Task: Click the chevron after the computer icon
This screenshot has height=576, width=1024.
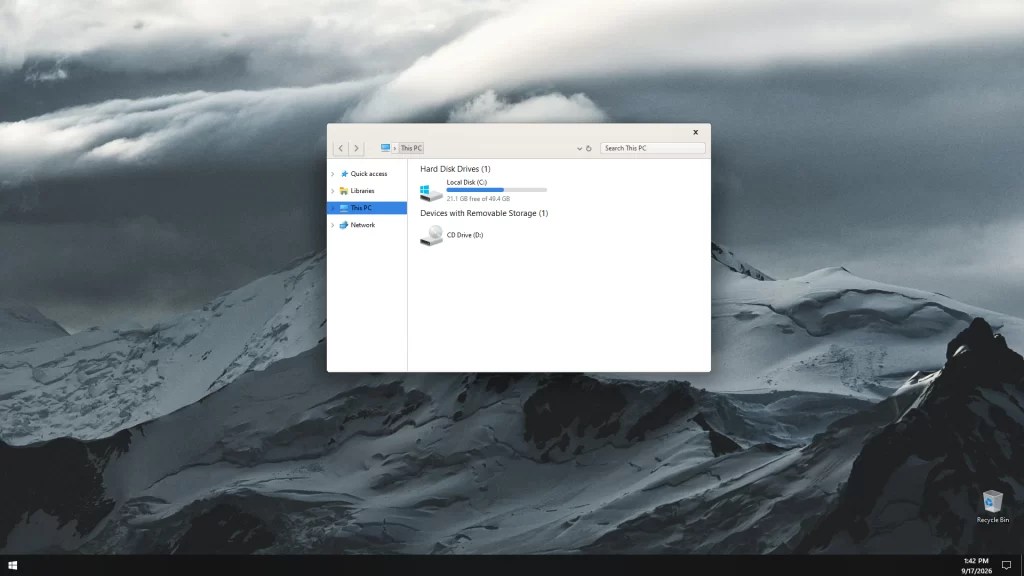Action: click(394, 148)
